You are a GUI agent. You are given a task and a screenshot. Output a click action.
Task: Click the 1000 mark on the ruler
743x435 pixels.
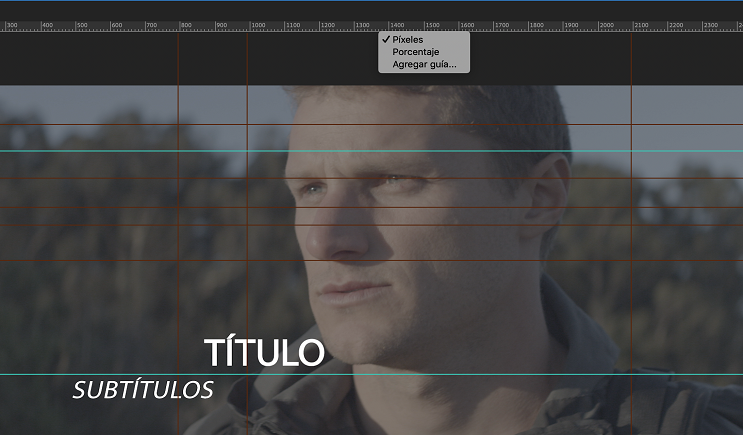pyautogui.click(x=258, y=25)
